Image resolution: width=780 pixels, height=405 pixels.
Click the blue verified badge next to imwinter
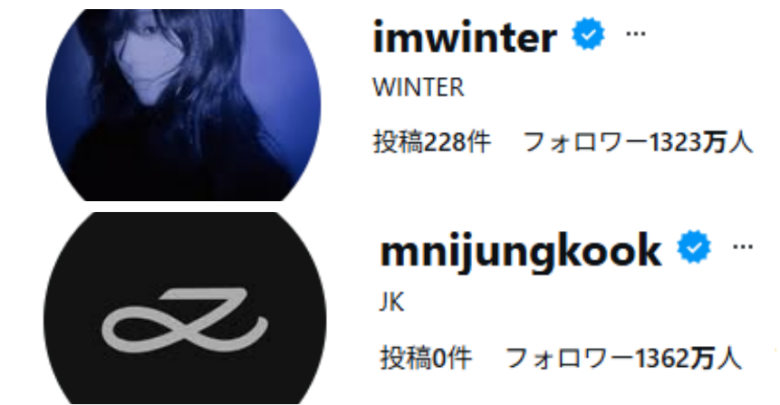point(588,34)
